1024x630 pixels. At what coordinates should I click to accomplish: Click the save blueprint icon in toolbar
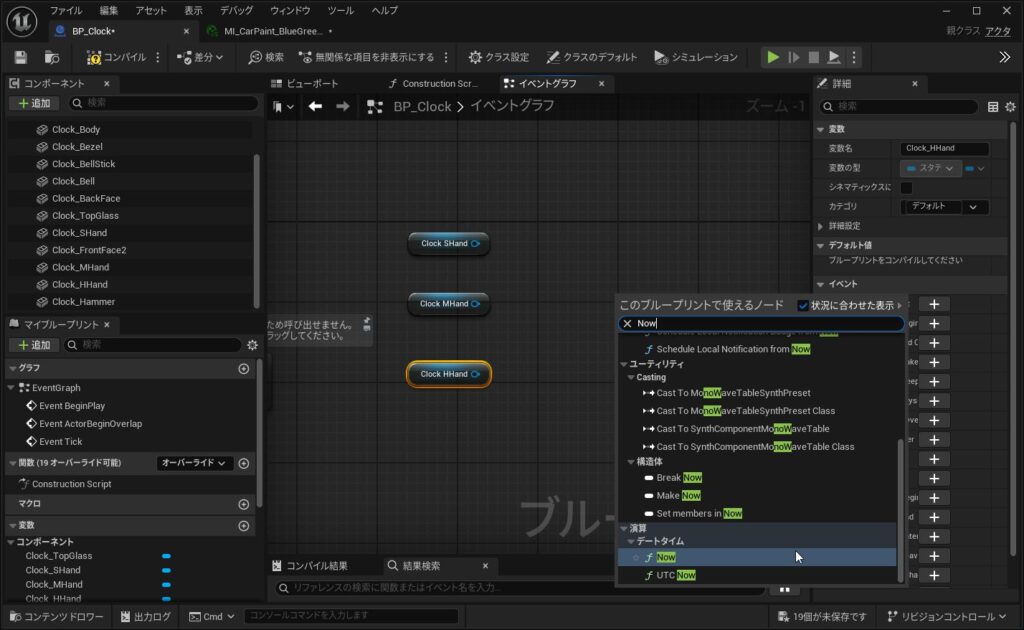click(21, 57)
